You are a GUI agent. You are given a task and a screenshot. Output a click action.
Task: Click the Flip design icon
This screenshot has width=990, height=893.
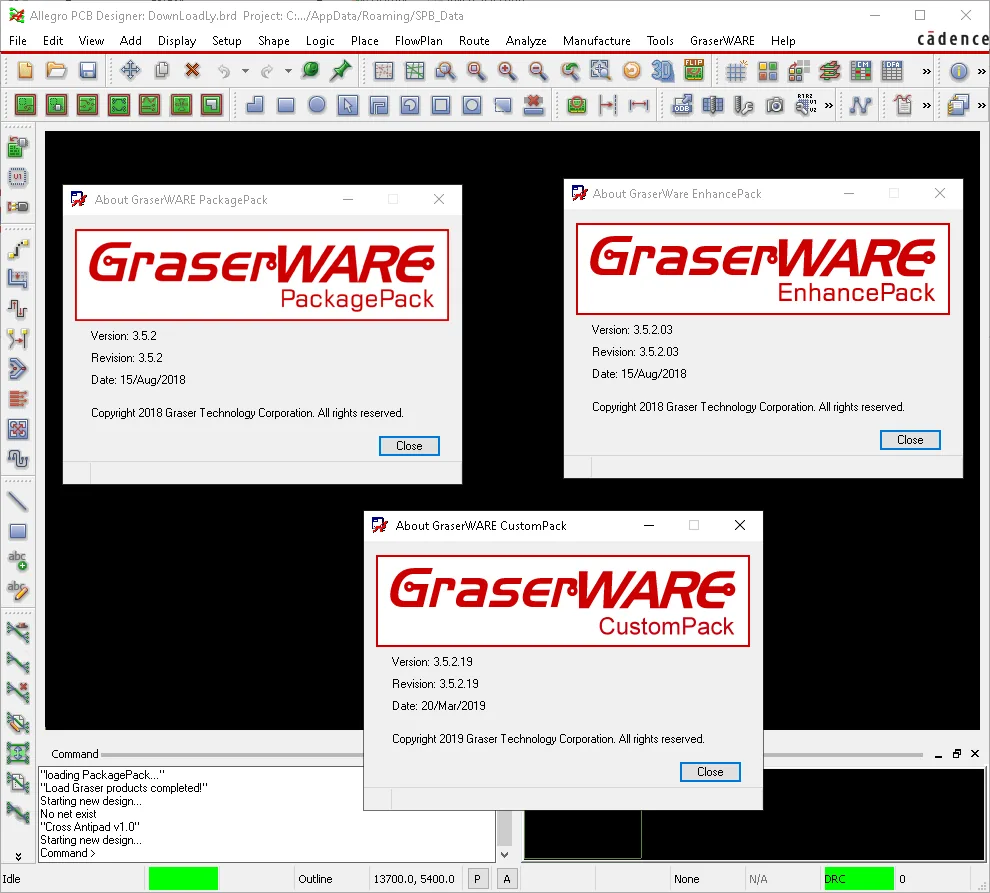coord(693,71)
